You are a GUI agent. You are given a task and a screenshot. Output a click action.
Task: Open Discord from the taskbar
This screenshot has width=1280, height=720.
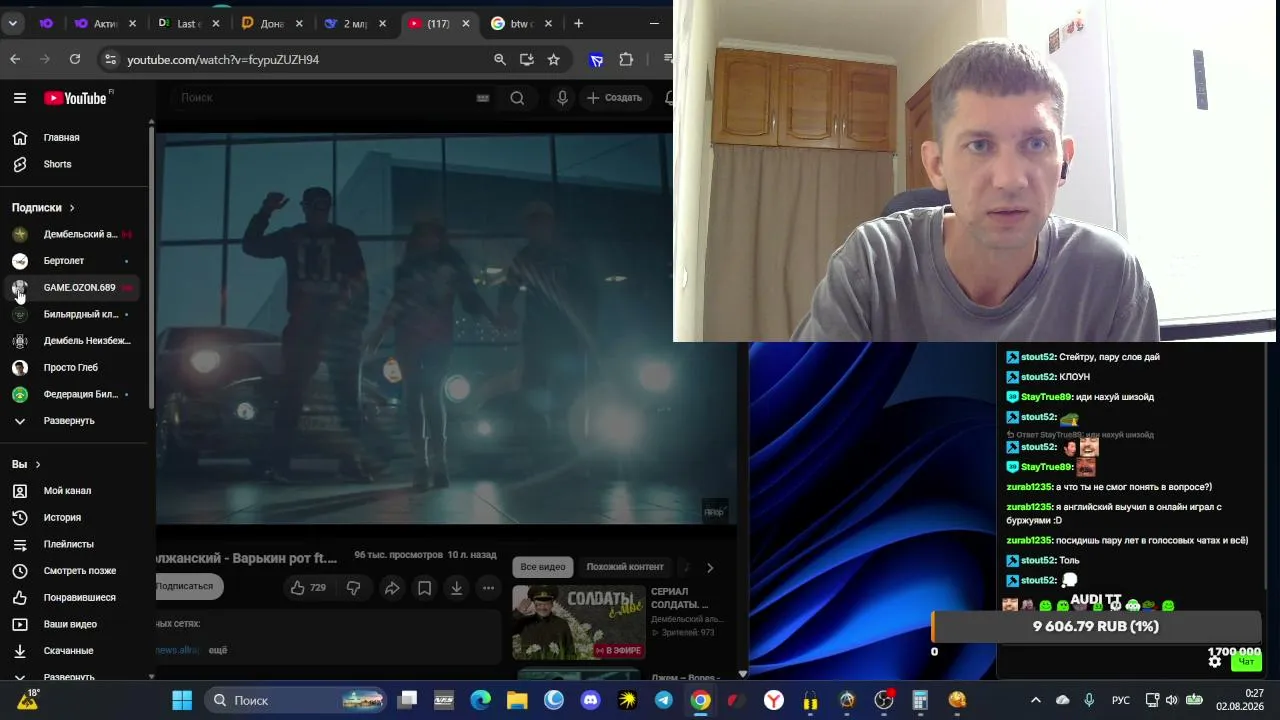coord(591,700)
